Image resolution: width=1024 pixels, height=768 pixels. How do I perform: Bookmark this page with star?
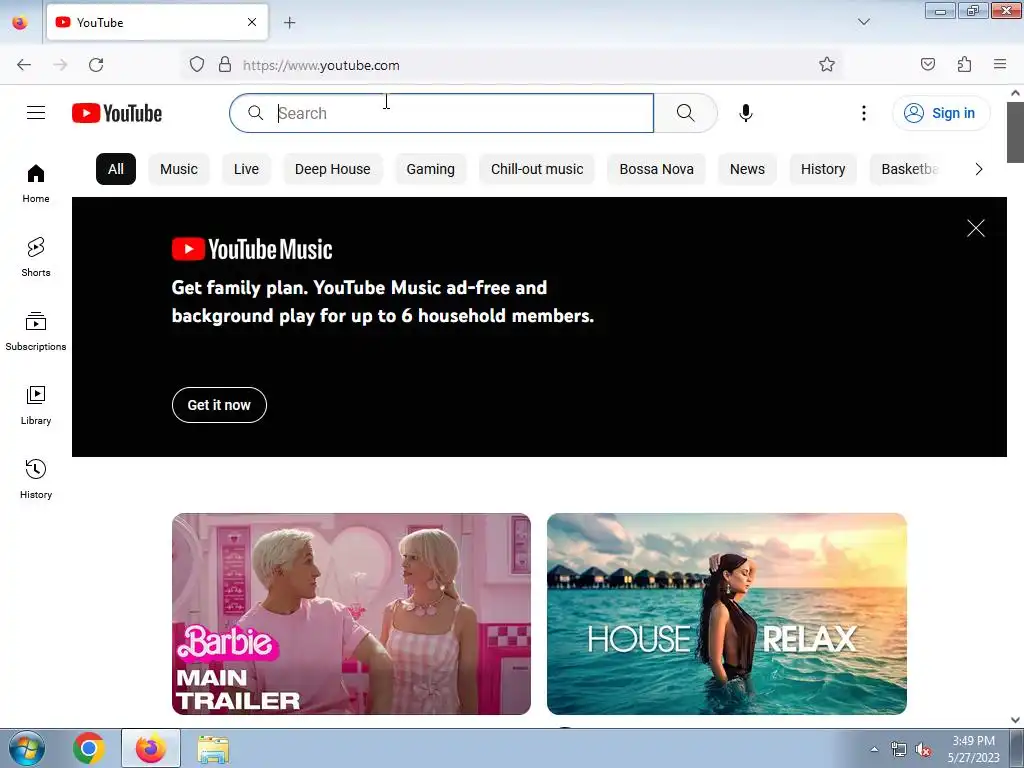pyautogui.click(x=827, y=64)
